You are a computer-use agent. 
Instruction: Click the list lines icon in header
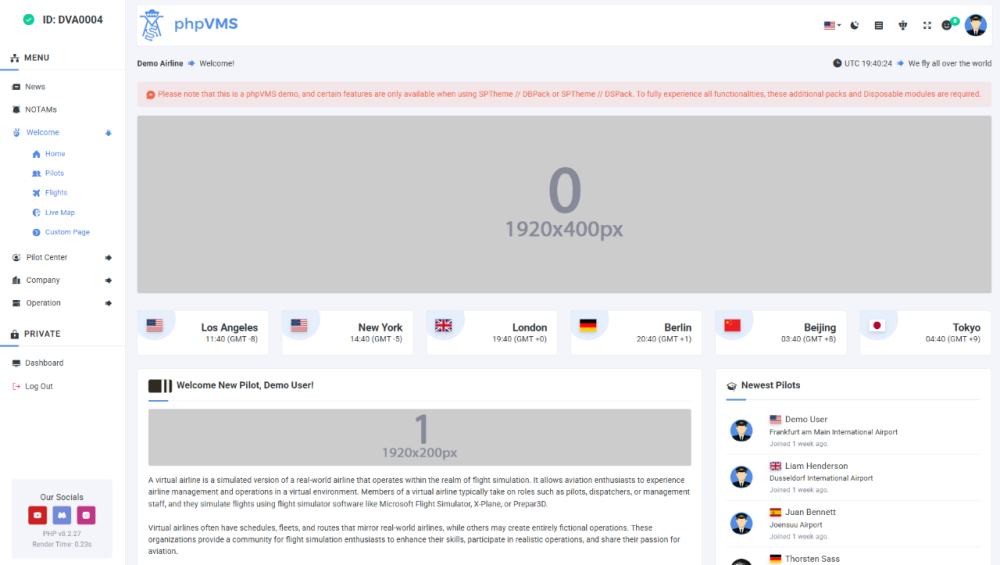click(x=879, y=25)
